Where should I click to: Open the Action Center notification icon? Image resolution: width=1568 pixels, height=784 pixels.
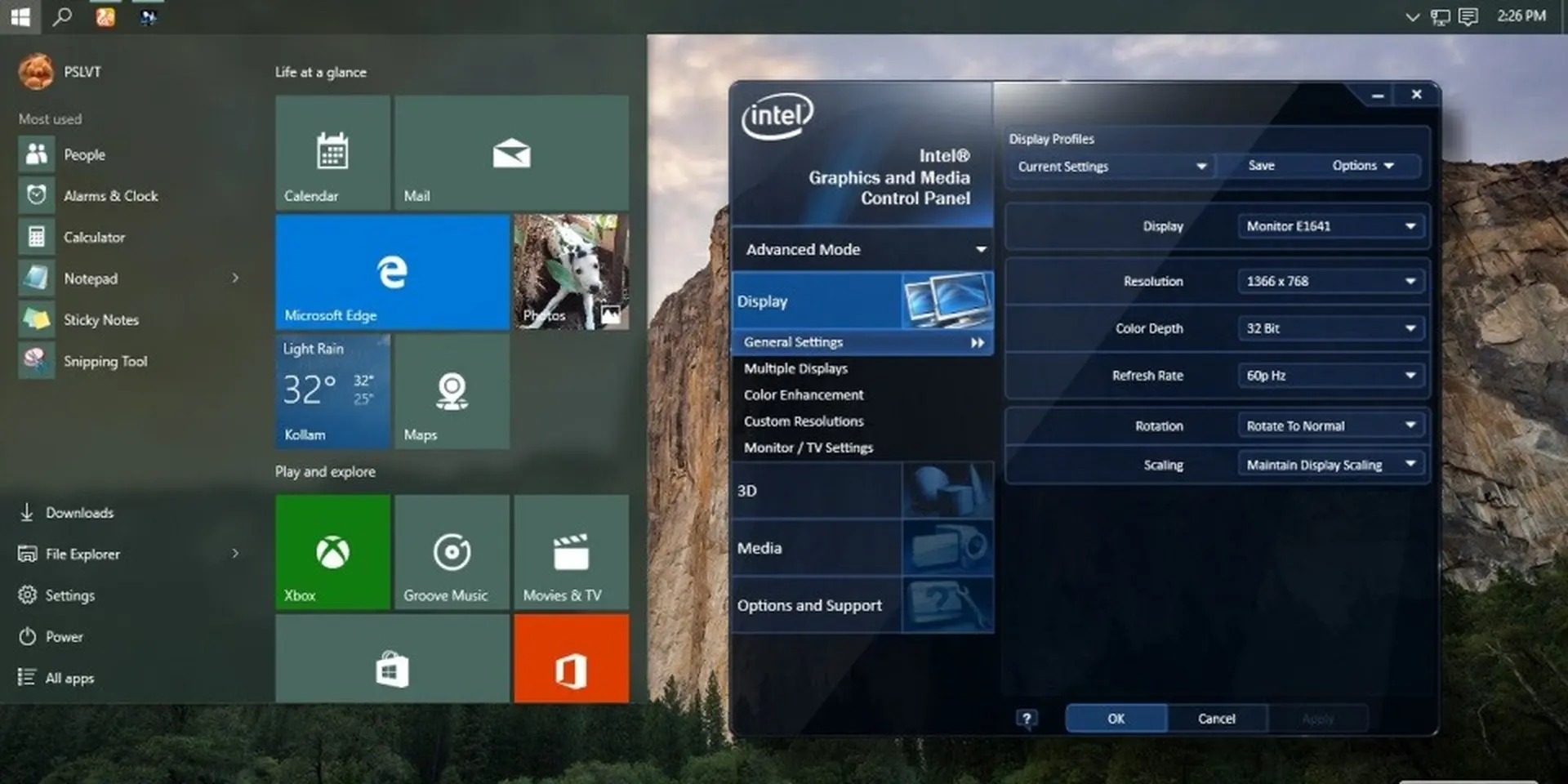(x=1468, y=16)
